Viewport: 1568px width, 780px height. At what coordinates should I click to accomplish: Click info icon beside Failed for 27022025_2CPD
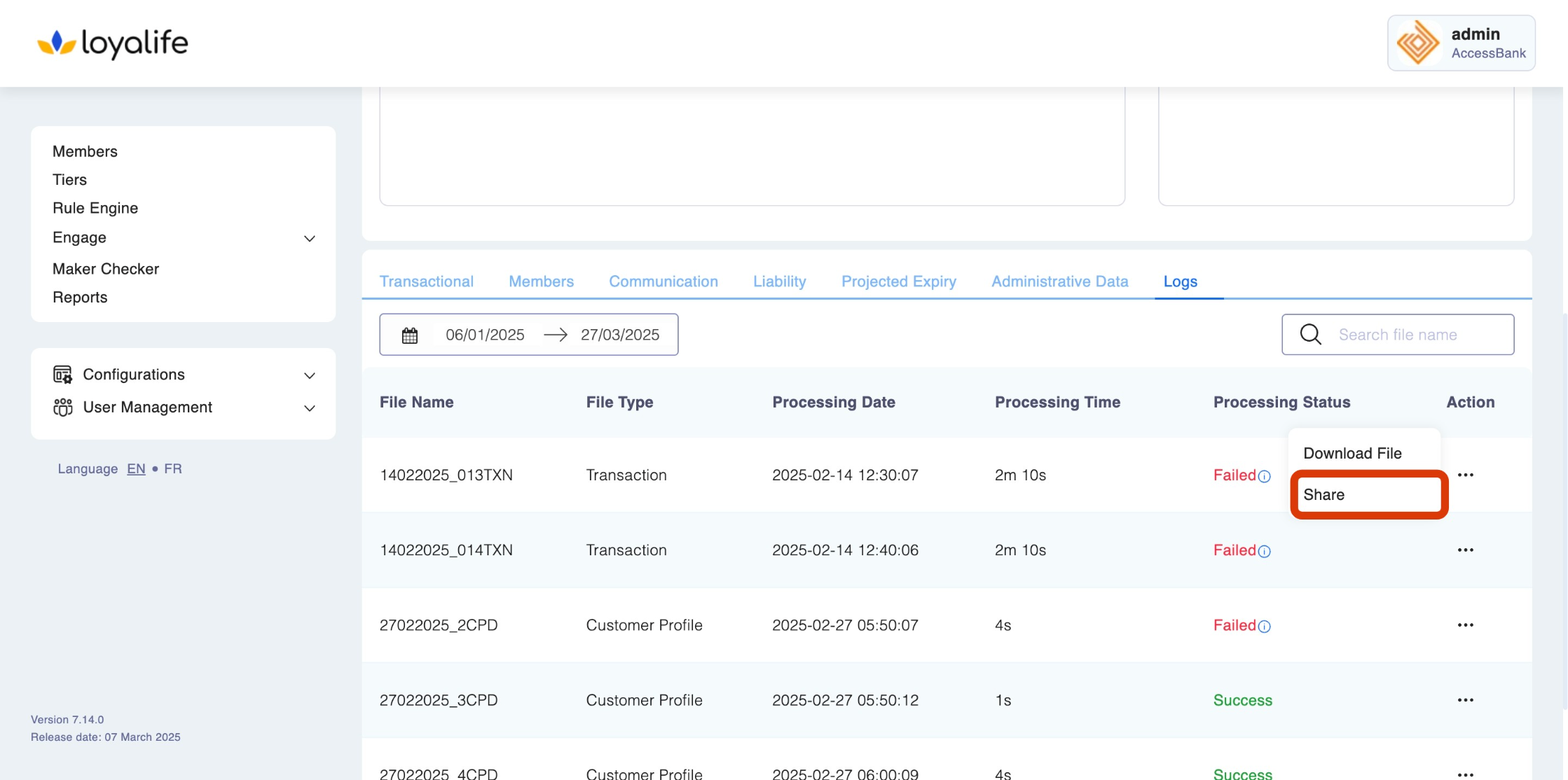1264,627
